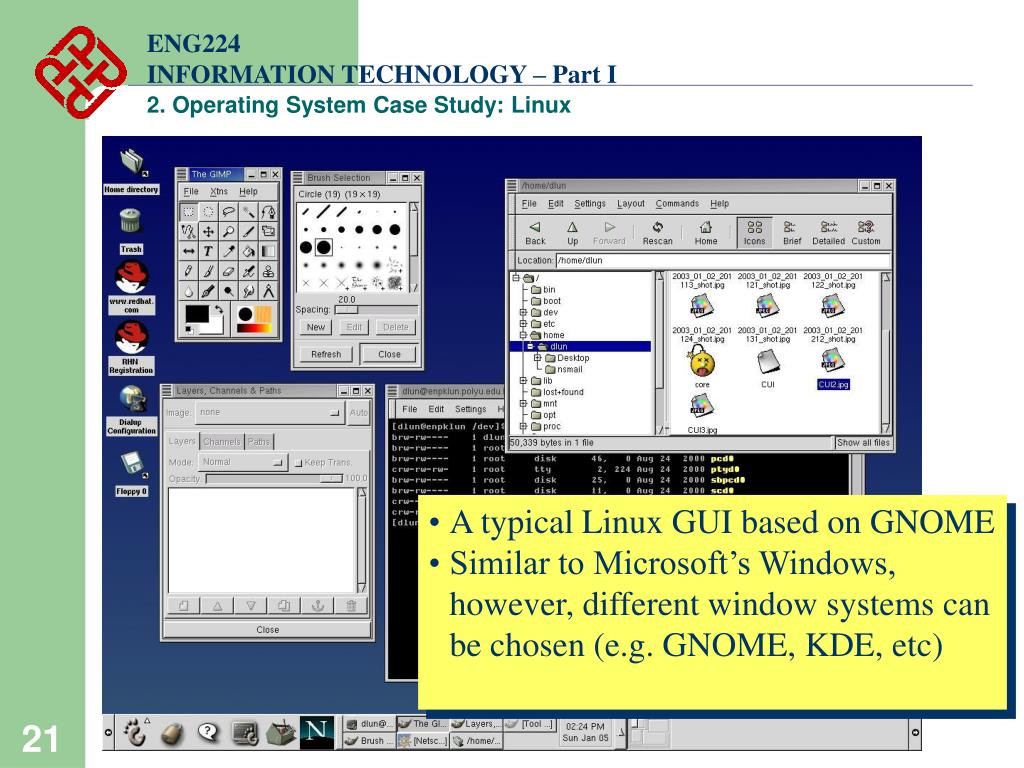Activate the Intelligent Scissors tool
The width and height of the screenshot is (1024, 768).
point(188,231)
